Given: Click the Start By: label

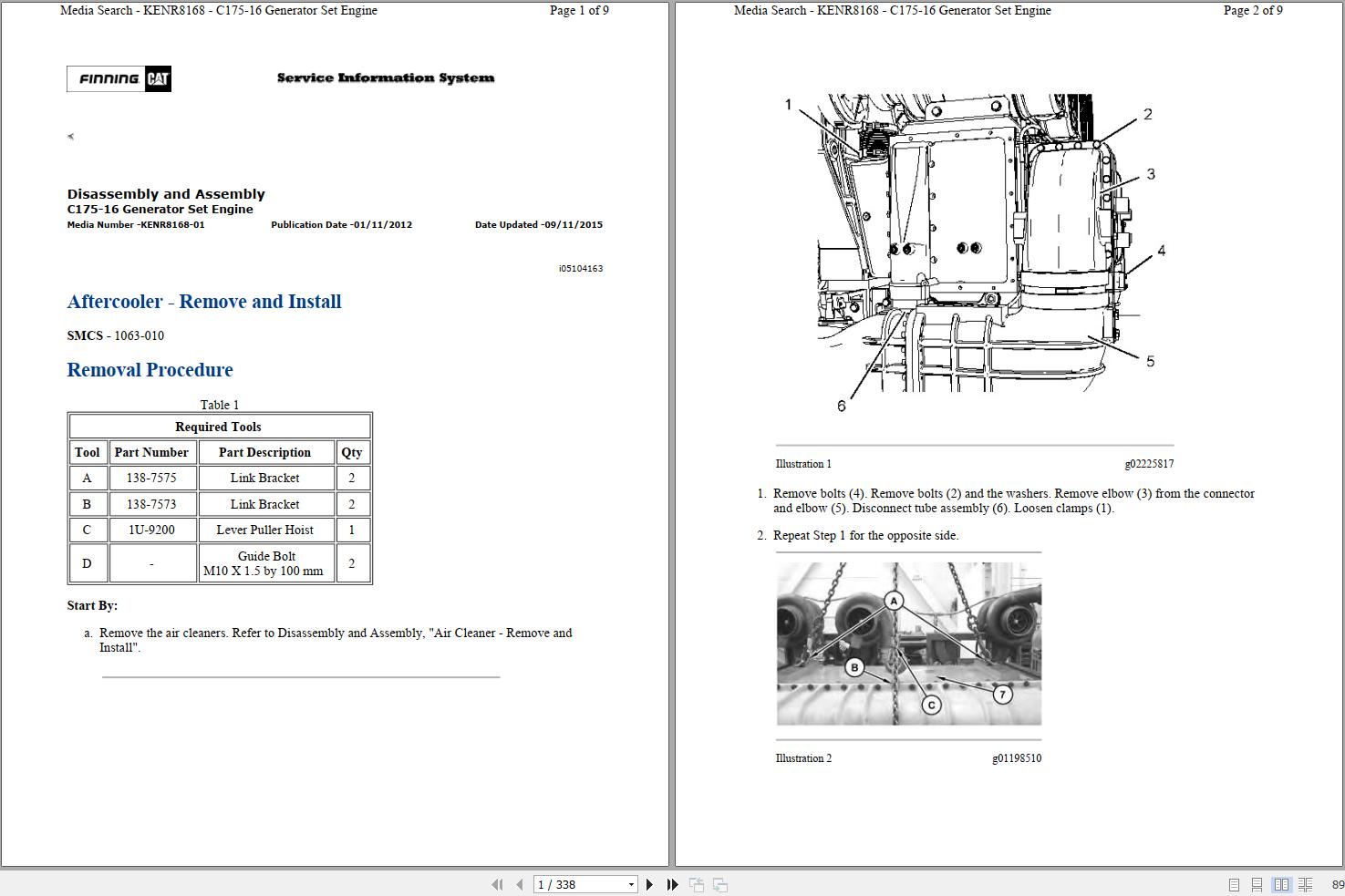Looking at the screenshot, I should [x=92, y=605].
